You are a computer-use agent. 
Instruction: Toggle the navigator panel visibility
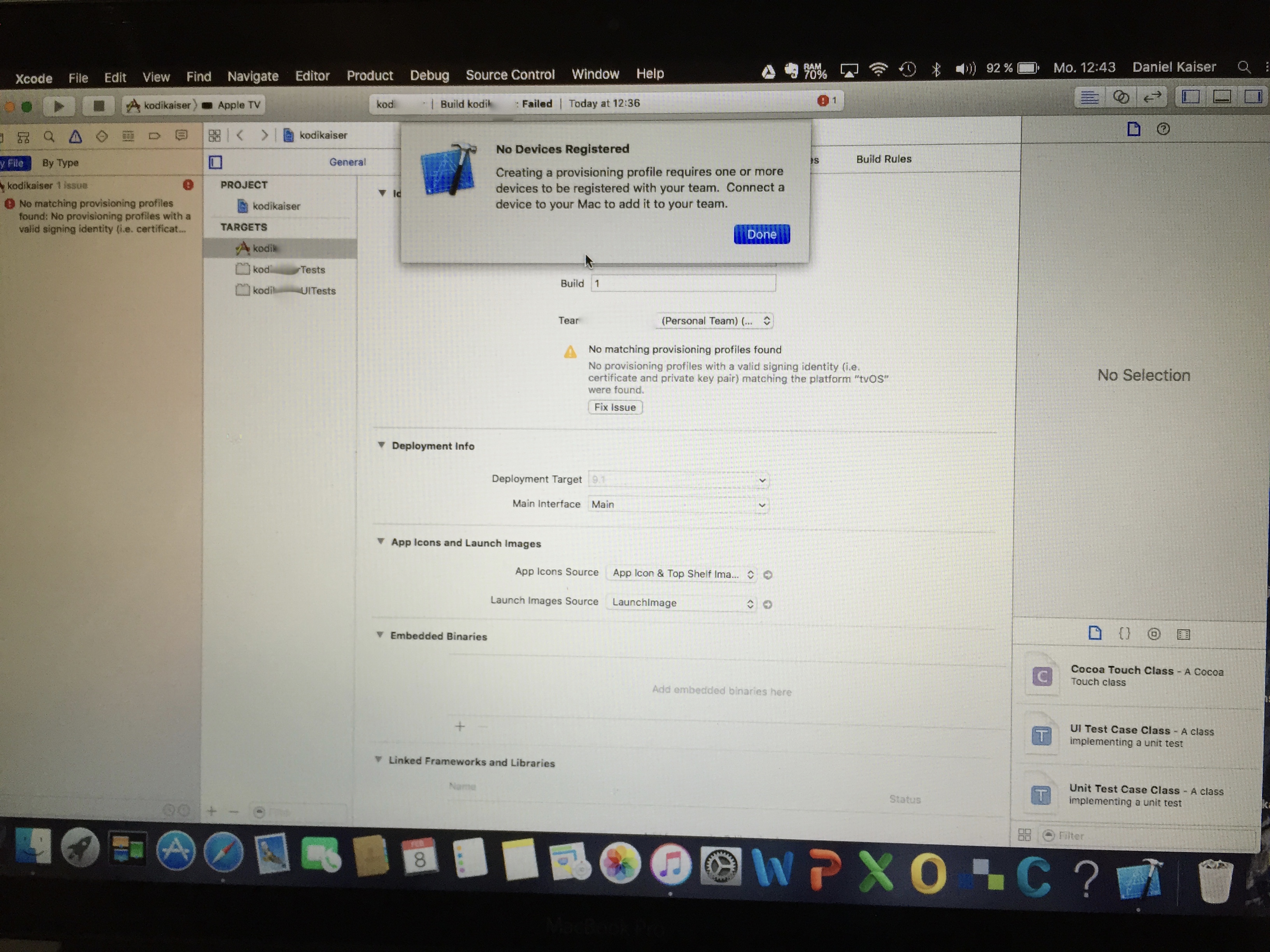[1190, 96]
